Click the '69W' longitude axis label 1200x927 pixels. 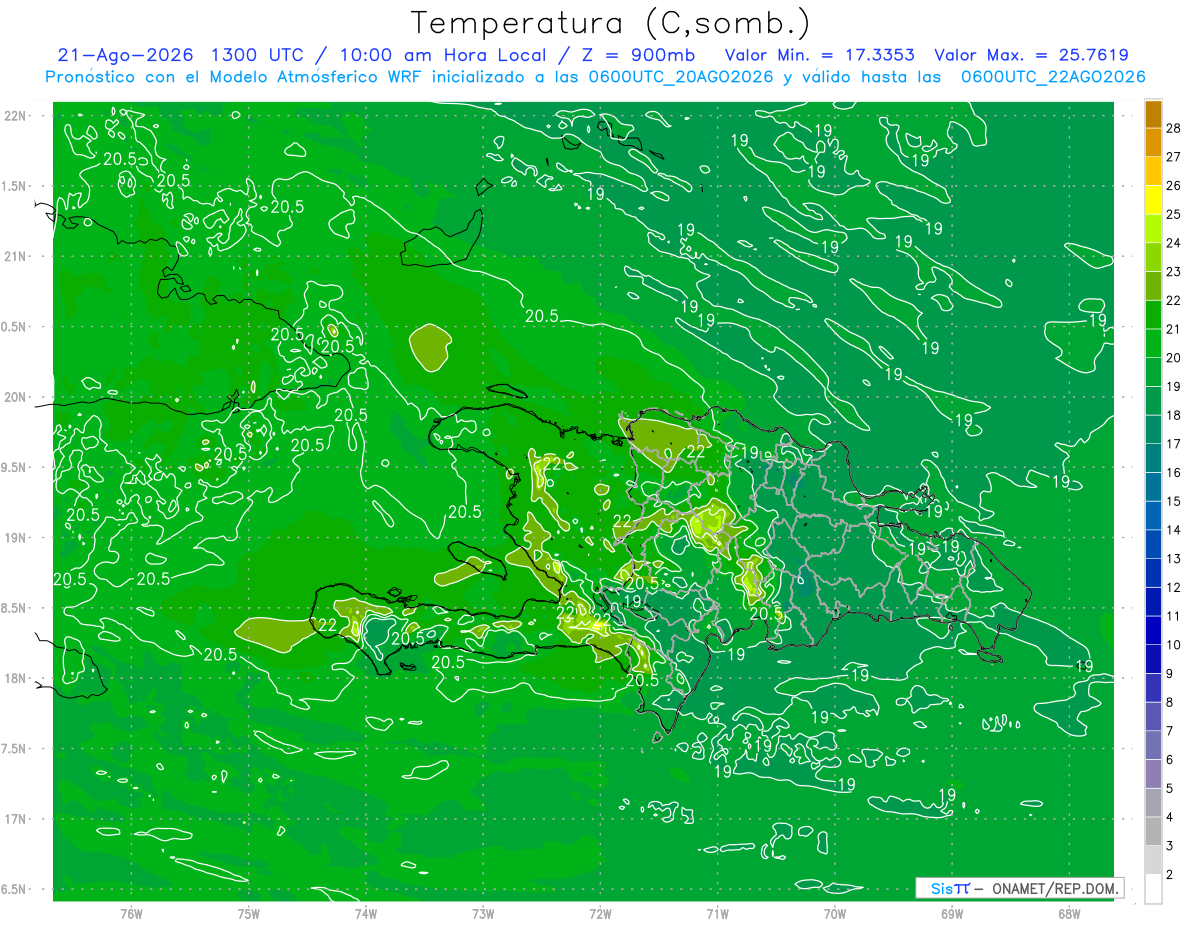click(x=952, y=914)
